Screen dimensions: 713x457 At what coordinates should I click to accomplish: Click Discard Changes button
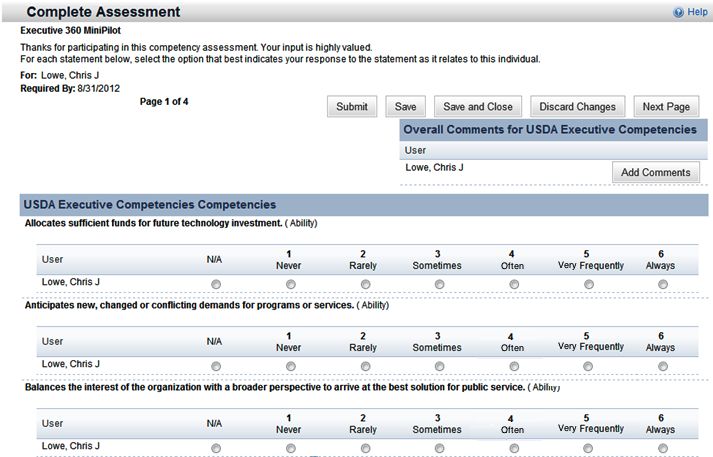577,106
